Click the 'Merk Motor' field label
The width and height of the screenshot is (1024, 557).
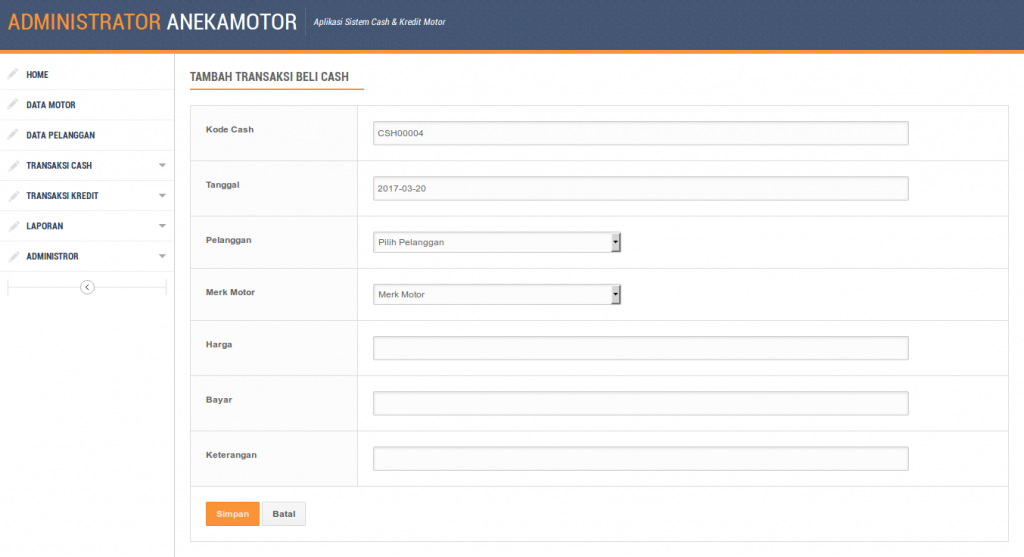tap(231, 292)
